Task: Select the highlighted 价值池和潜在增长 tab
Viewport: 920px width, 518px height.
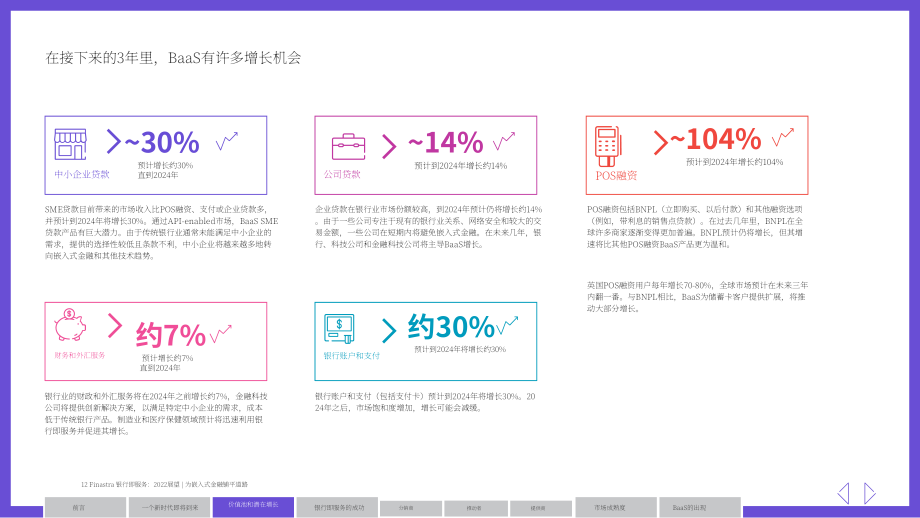Action: (253, 507)
